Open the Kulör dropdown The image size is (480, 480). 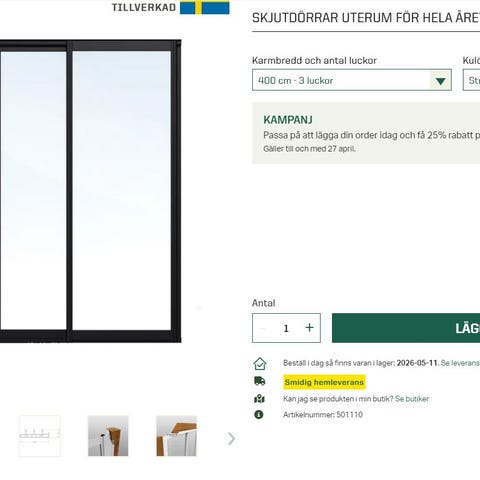[x=471, y=80]
